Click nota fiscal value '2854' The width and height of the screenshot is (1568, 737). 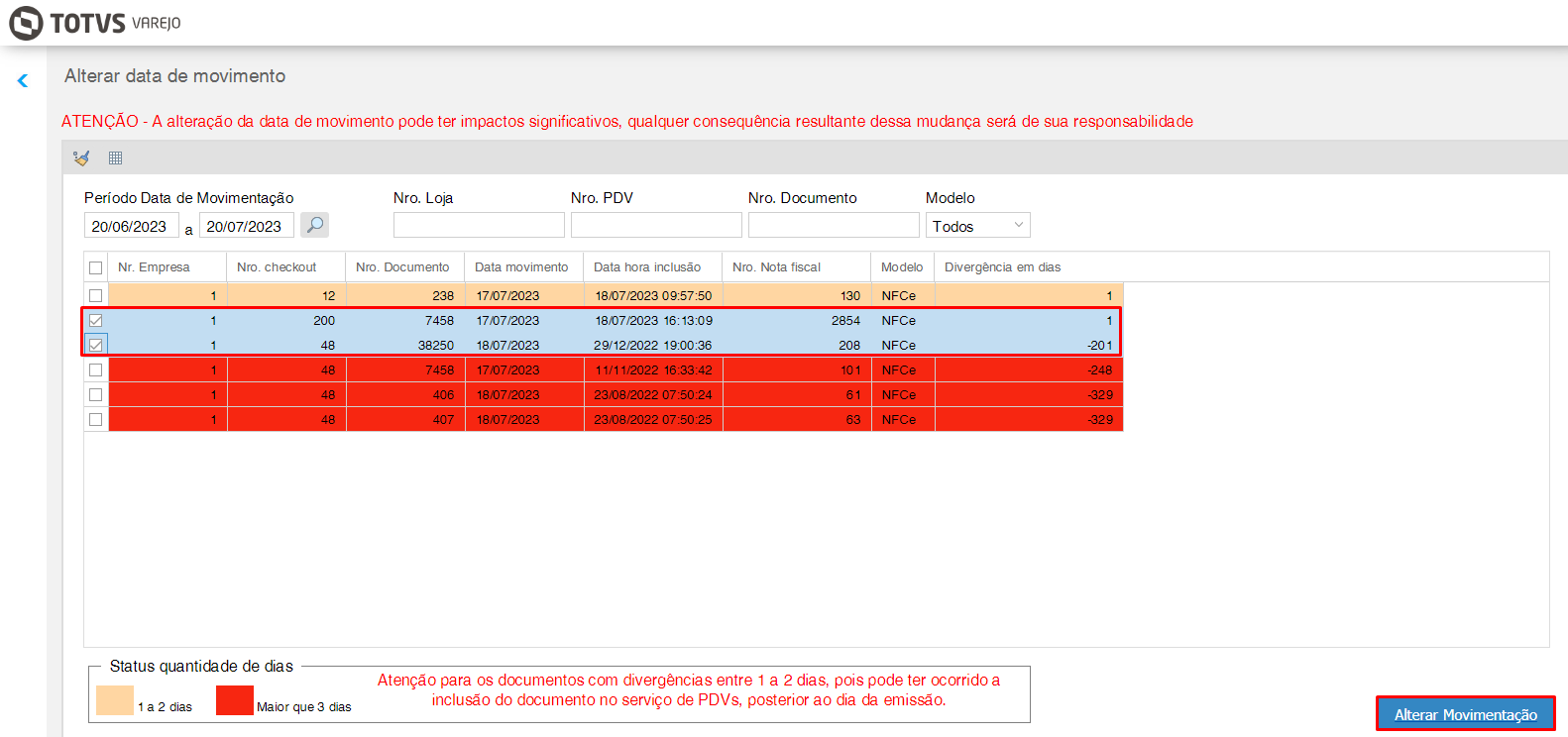point(845,320)
